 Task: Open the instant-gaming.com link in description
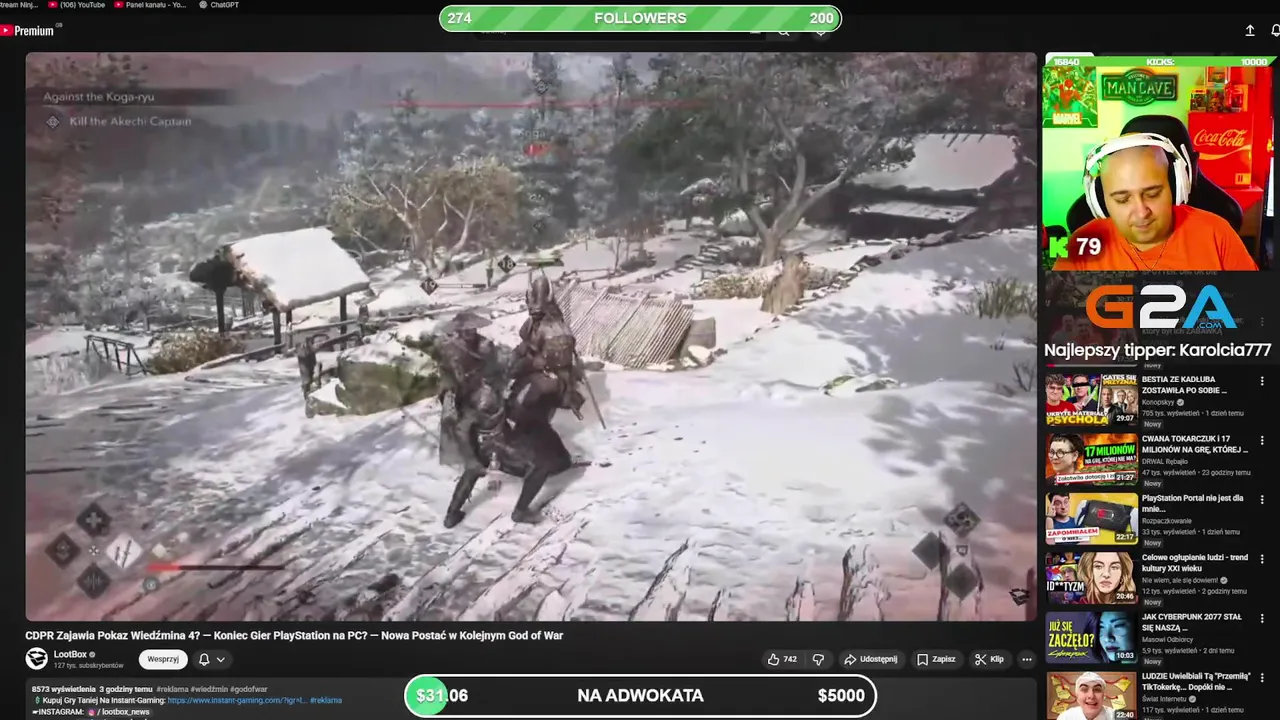pos(236,700)
